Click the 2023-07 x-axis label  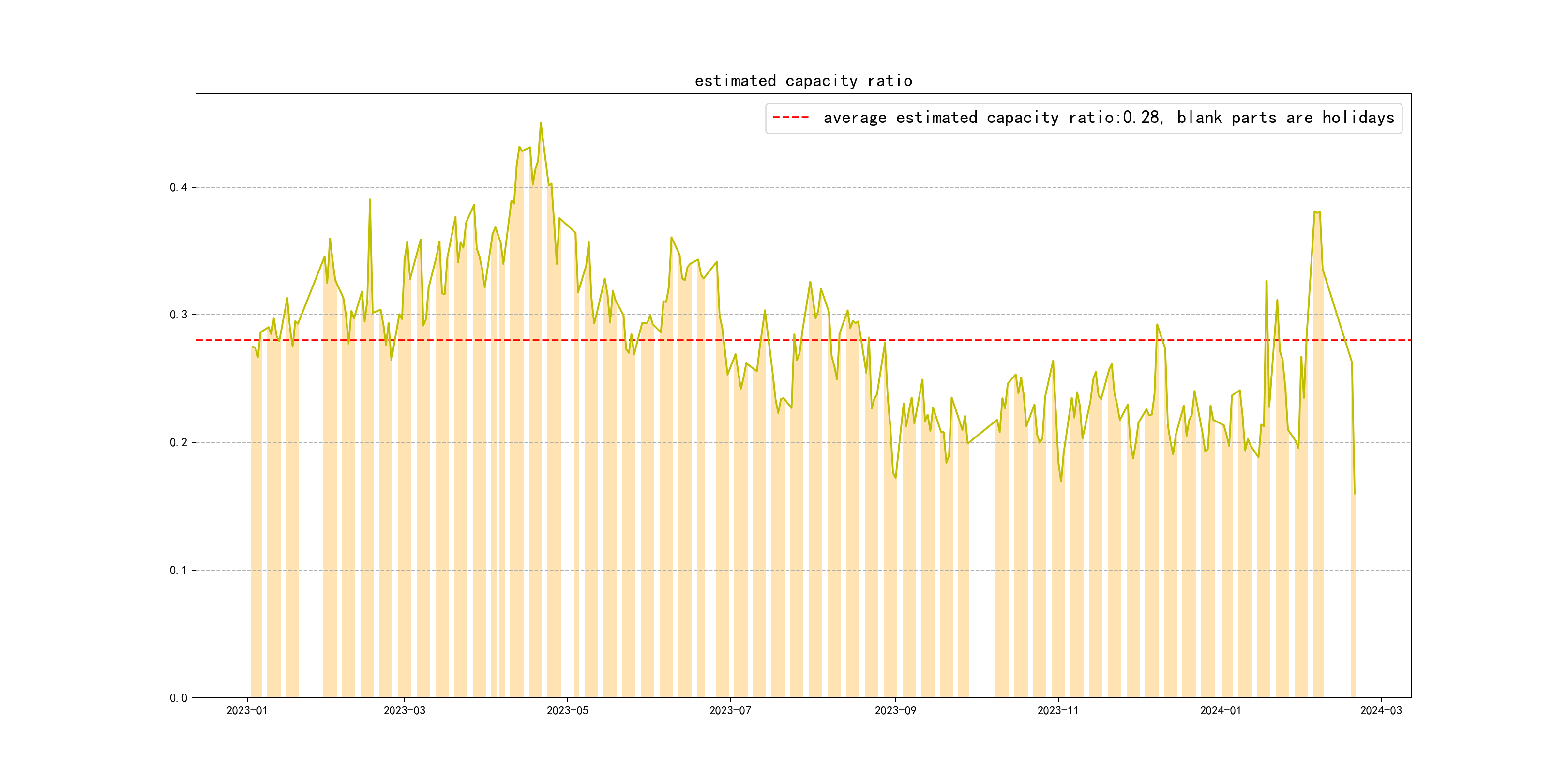[730, 710]
